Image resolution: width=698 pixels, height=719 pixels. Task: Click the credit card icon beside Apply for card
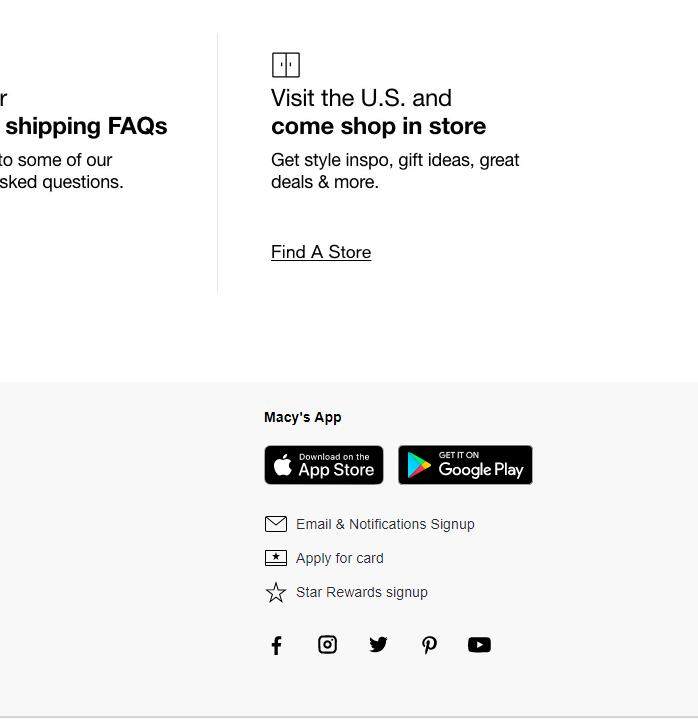coord(276,558)
